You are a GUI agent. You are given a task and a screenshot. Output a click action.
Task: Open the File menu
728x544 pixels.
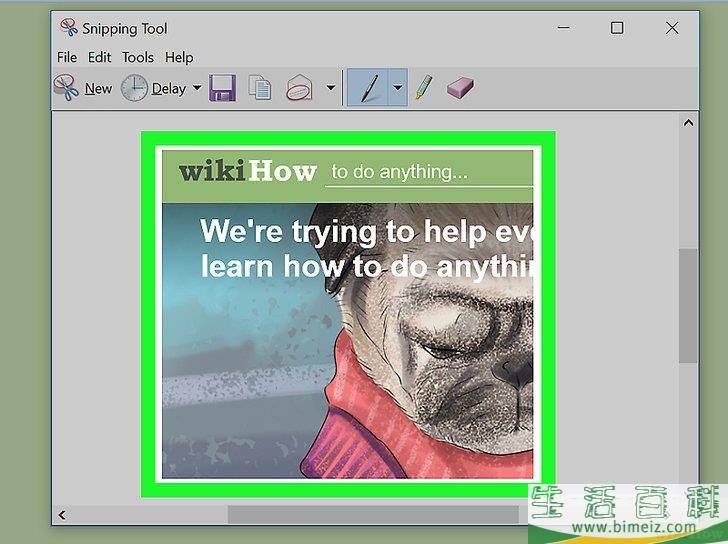(x=67, y=57)
